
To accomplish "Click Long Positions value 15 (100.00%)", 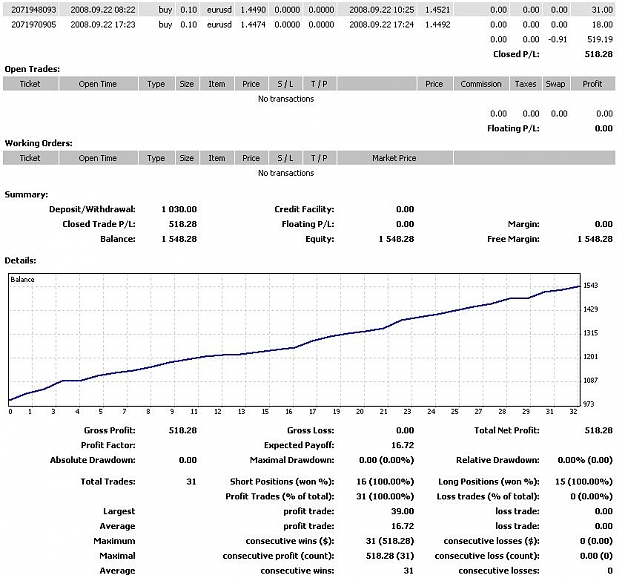I will tap(584, 482).
